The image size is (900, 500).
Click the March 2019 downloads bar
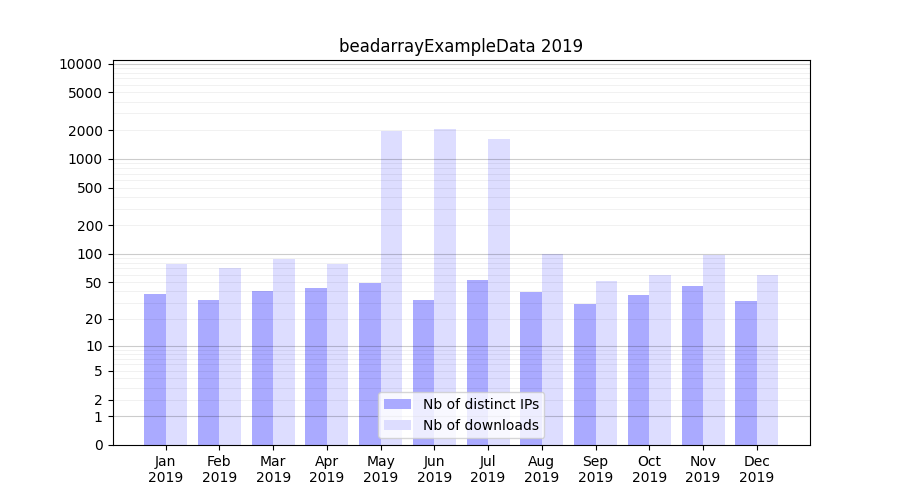[x=284, y=352]
